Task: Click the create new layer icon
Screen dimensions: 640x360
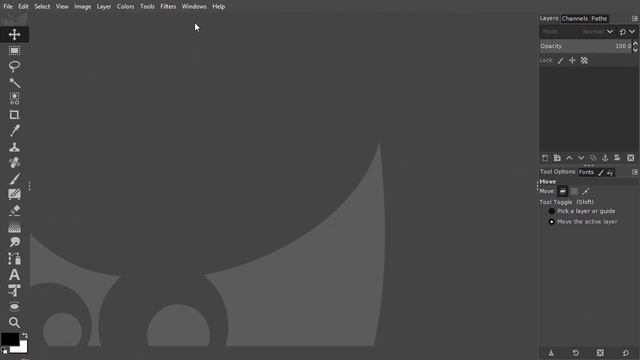Action: click(545, 158)
